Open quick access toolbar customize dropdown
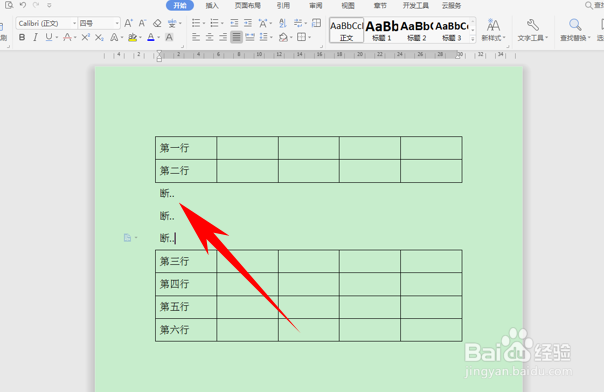 click(49, 5)
